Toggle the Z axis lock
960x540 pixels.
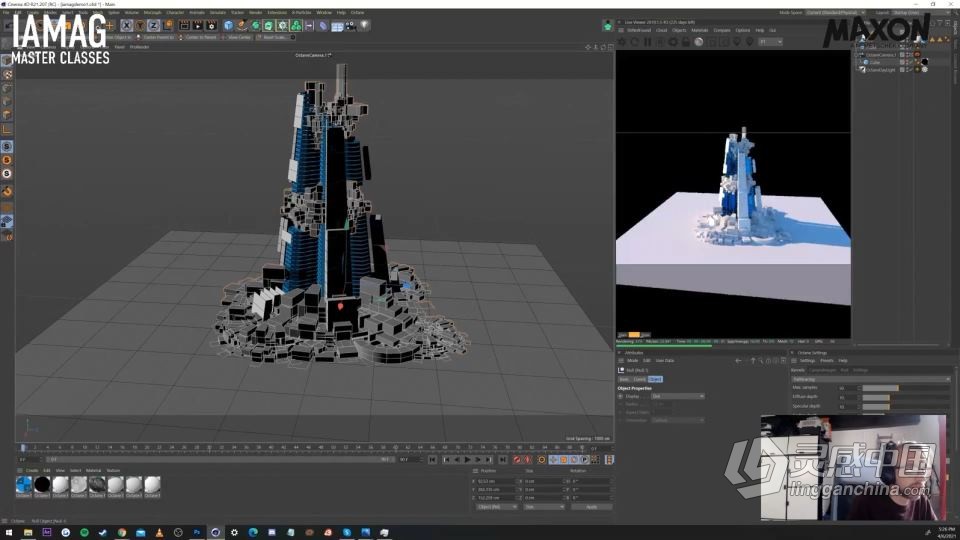point(153,25)
